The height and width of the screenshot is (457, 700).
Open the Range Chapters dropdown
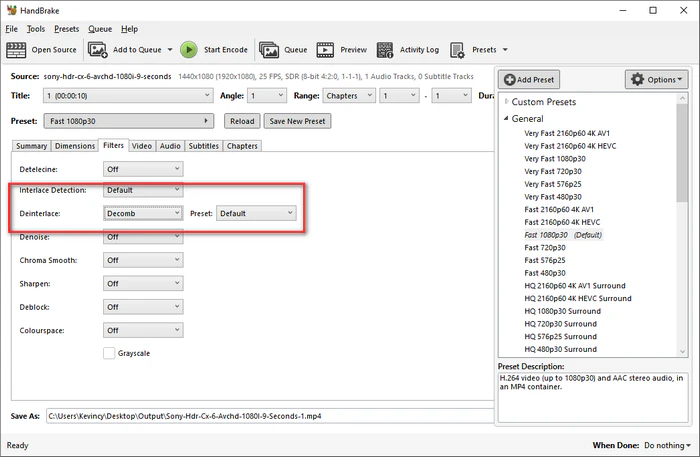[x=349, y=96]
